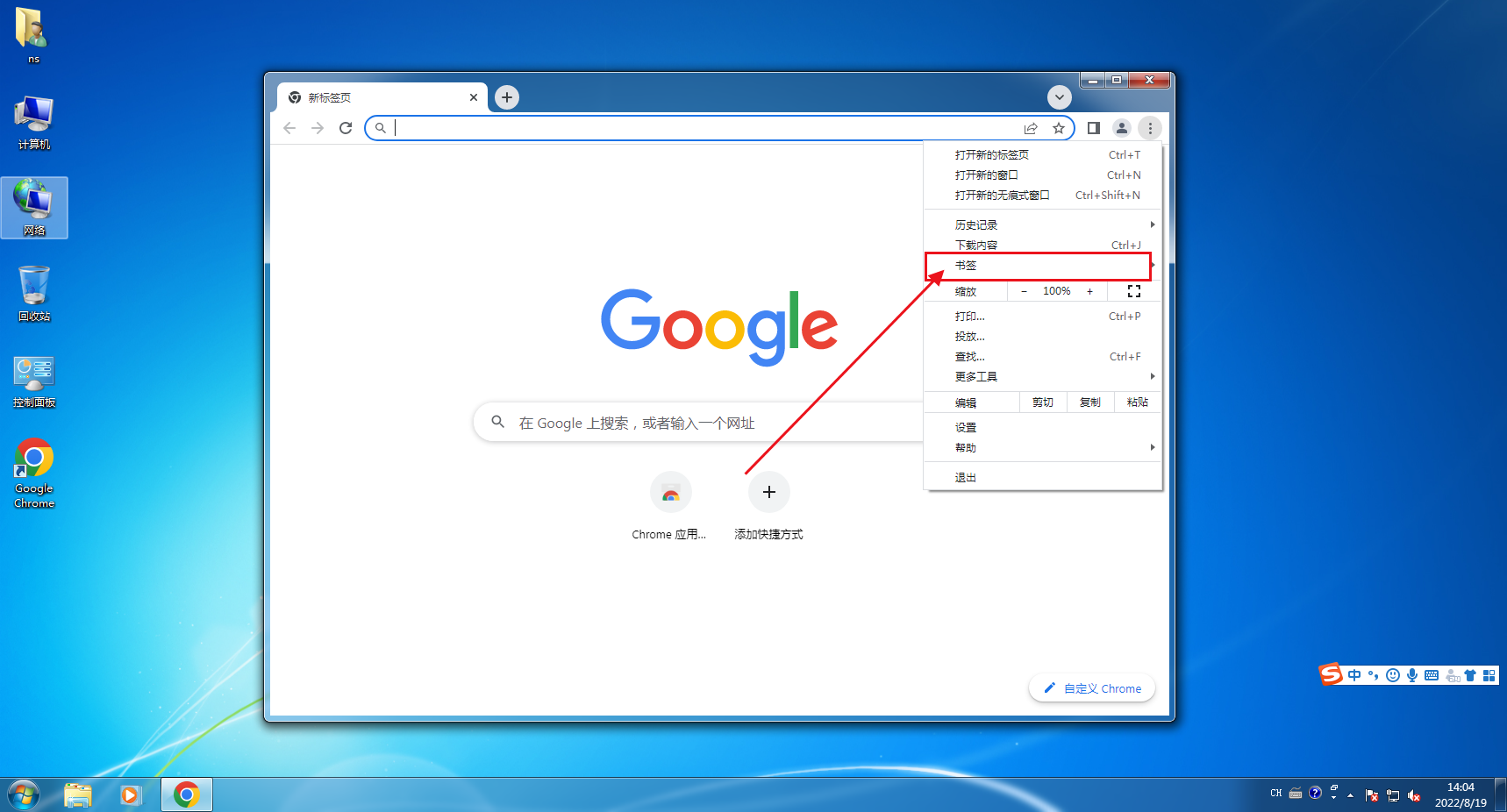Open the Sogou toolbox grid icon

coord(1489,675)
